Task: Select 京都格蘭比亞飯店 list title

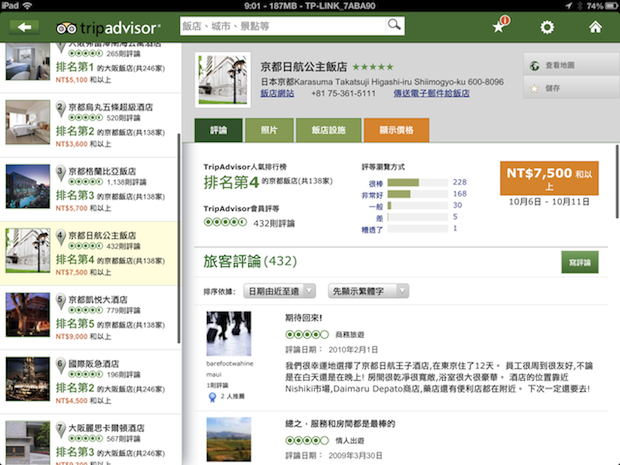Action: pyautogui.click(x=102, y=171)
